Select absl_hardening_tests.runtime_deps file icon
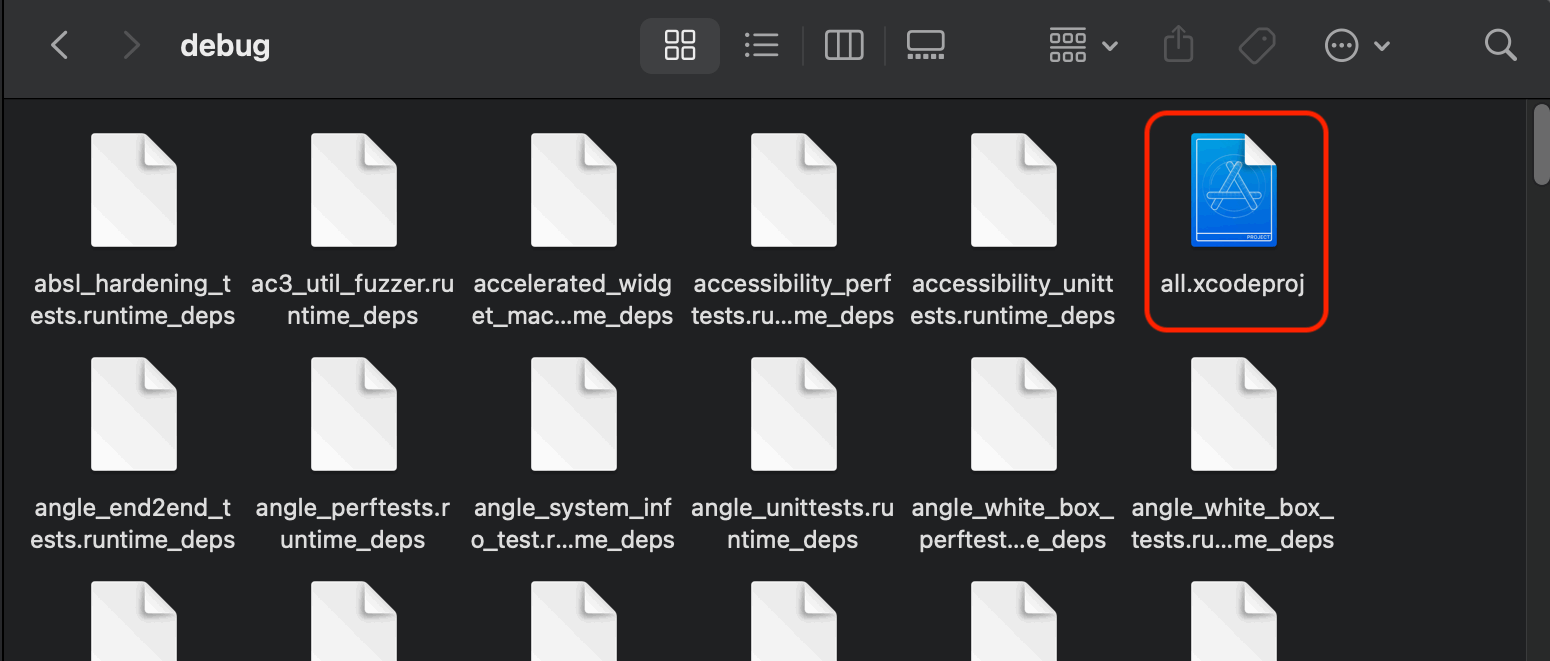 point(134,190)
